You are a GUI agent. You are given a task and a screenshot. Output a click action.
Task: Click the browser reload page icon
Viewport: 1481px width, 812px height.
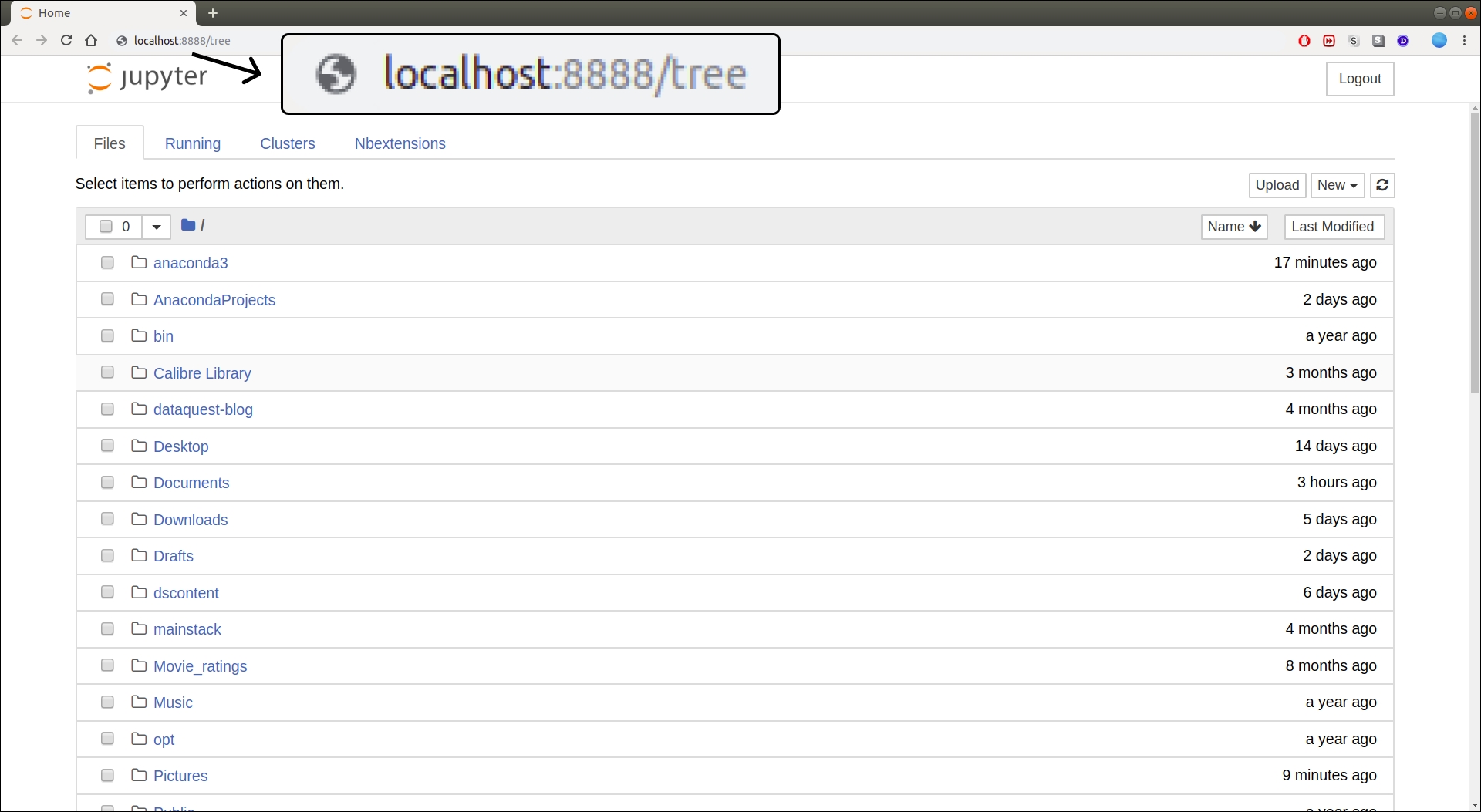tap(66, 40)
